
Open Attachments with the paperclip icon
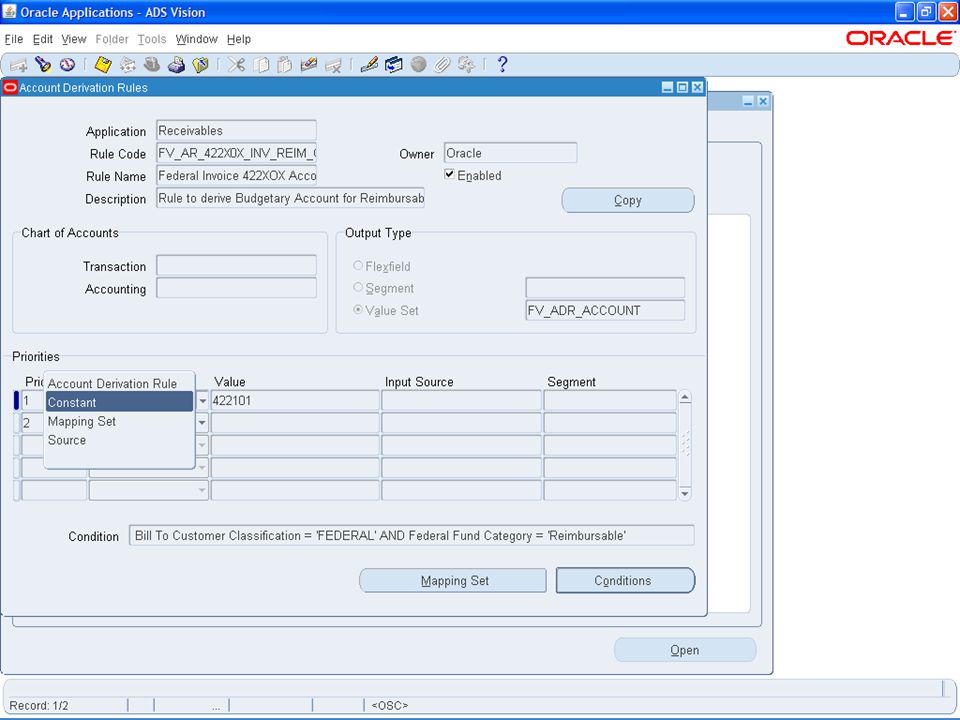[x=442, y=64]
